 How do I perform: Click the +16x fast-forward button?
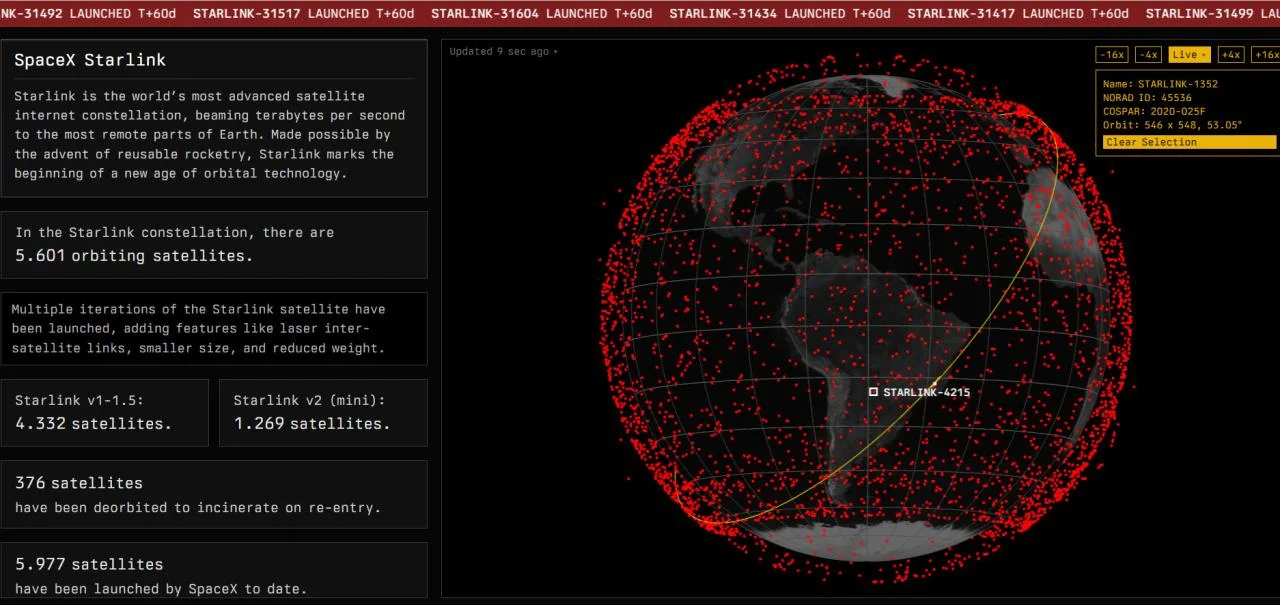(x=1265, y=54)
